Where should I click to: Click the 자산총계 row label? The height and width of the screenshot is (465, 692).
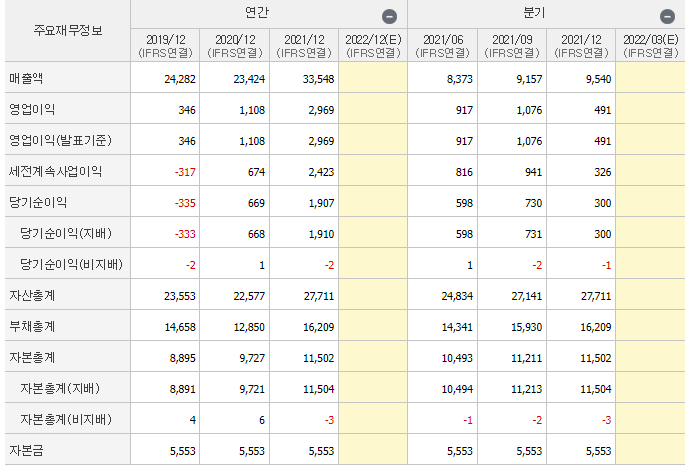[x=32, y=295]
